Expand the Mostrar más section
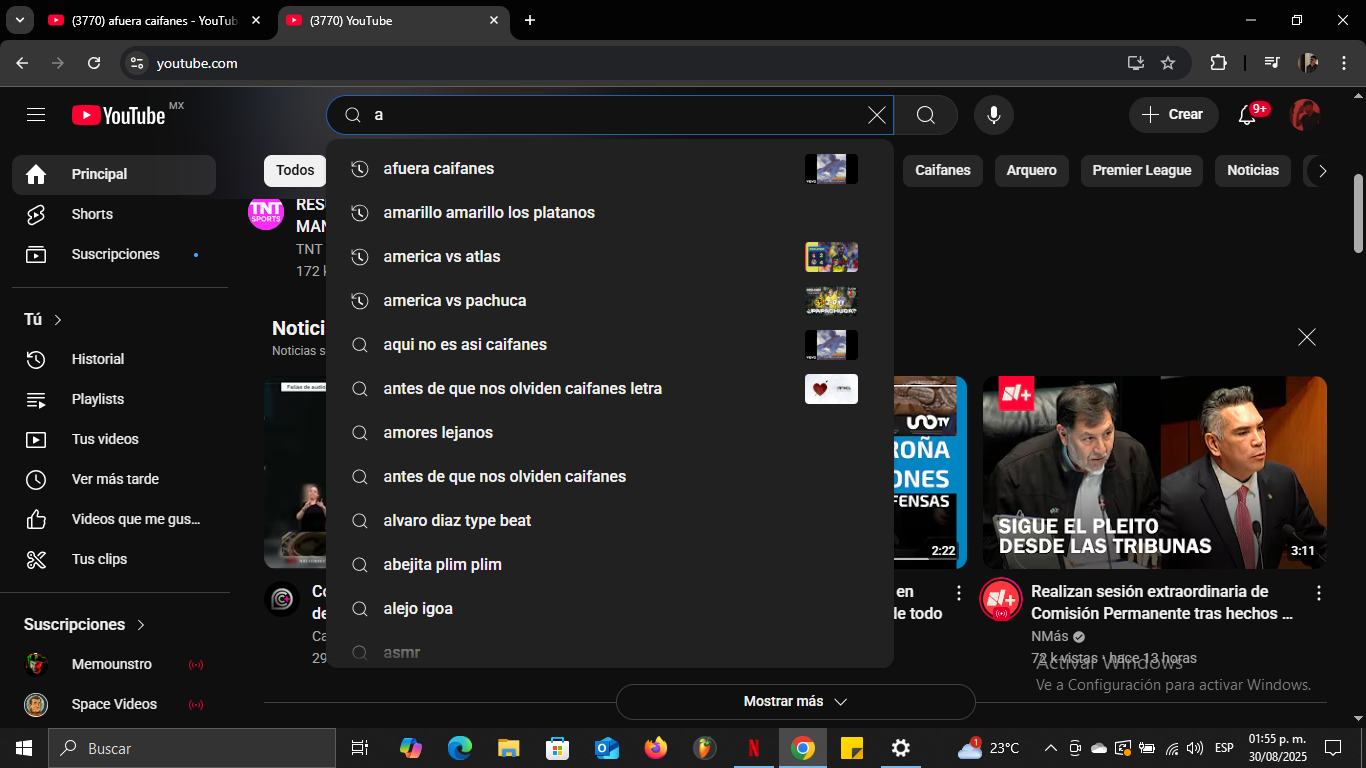This screenshot has width=1366, height=768. tap(795, 701)
